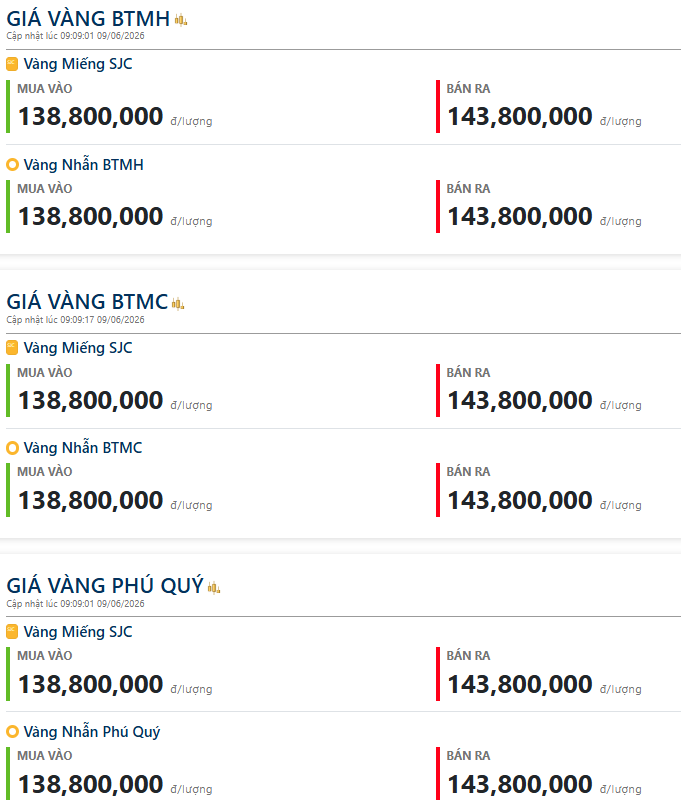This screenshot has height=809, width=681.
Task: Click the SJC gold bar icon under BTMC
Action: coord(12,348)
